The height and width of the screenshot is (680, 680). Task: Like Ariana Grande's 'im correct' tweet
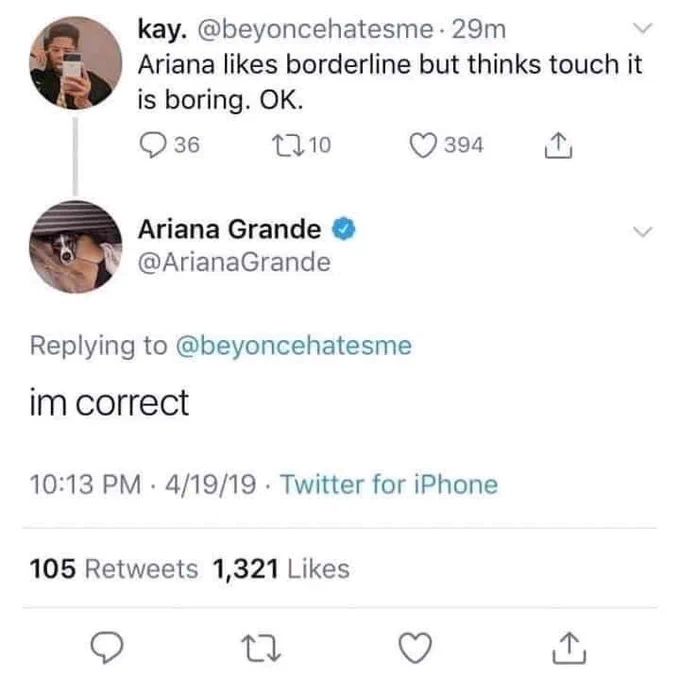click(x=415, y=647)
